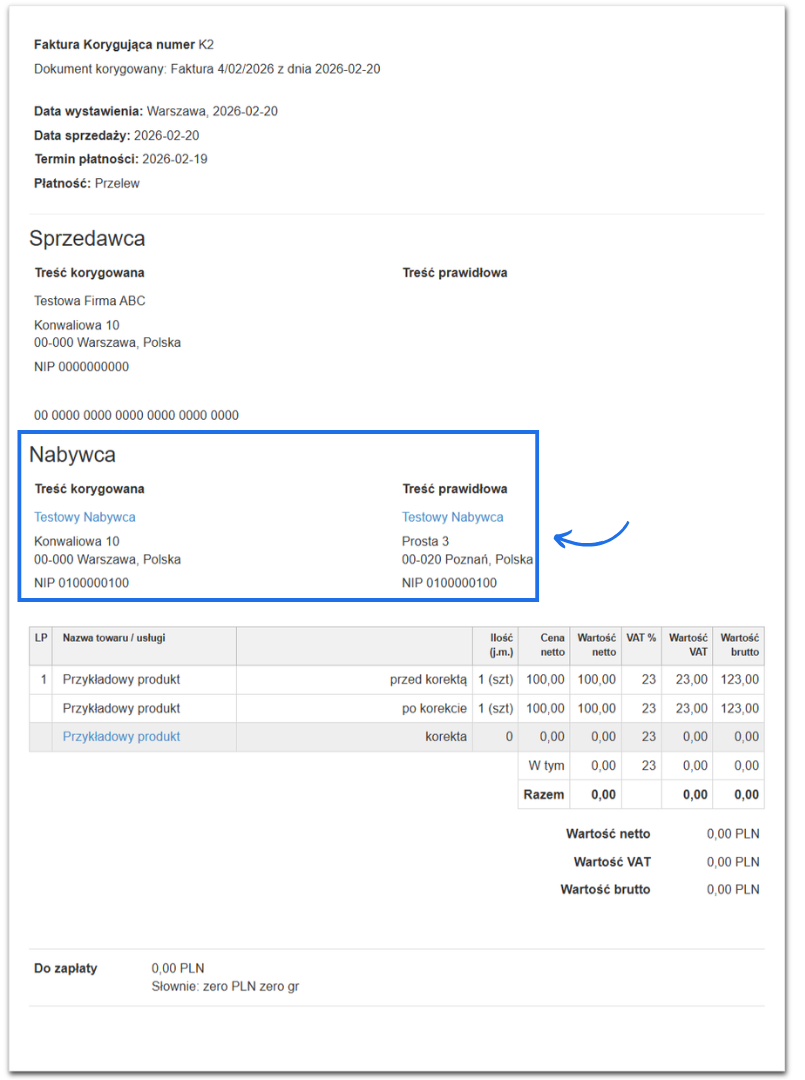Screen dimensions: 805x1080
Task: Click the Do zapłaty amount 0,00 PLN
Action: [178, 968]
